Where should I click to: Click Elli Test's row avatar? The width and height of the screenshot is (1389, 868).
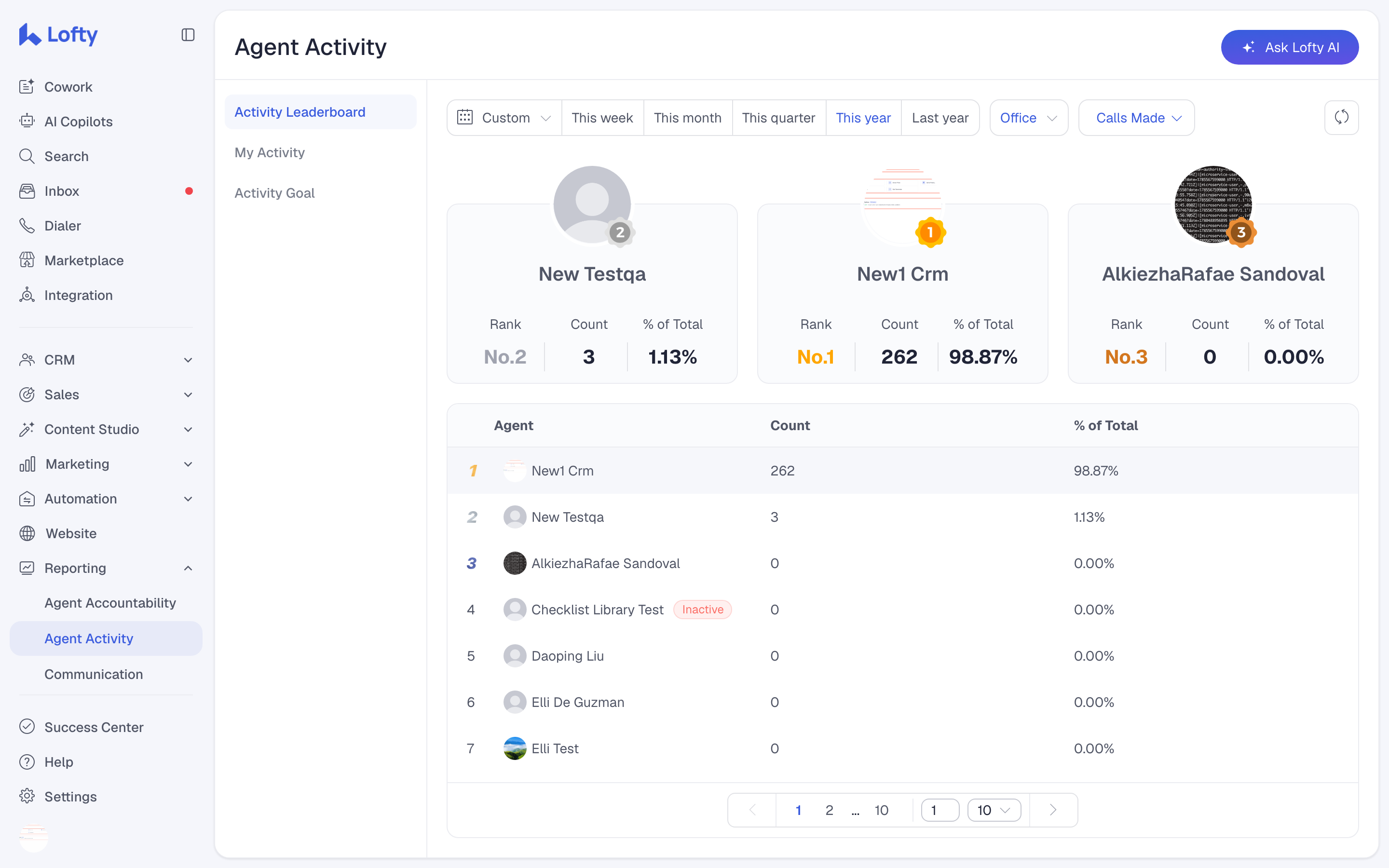pyautogui.click(x=515, y=748)
